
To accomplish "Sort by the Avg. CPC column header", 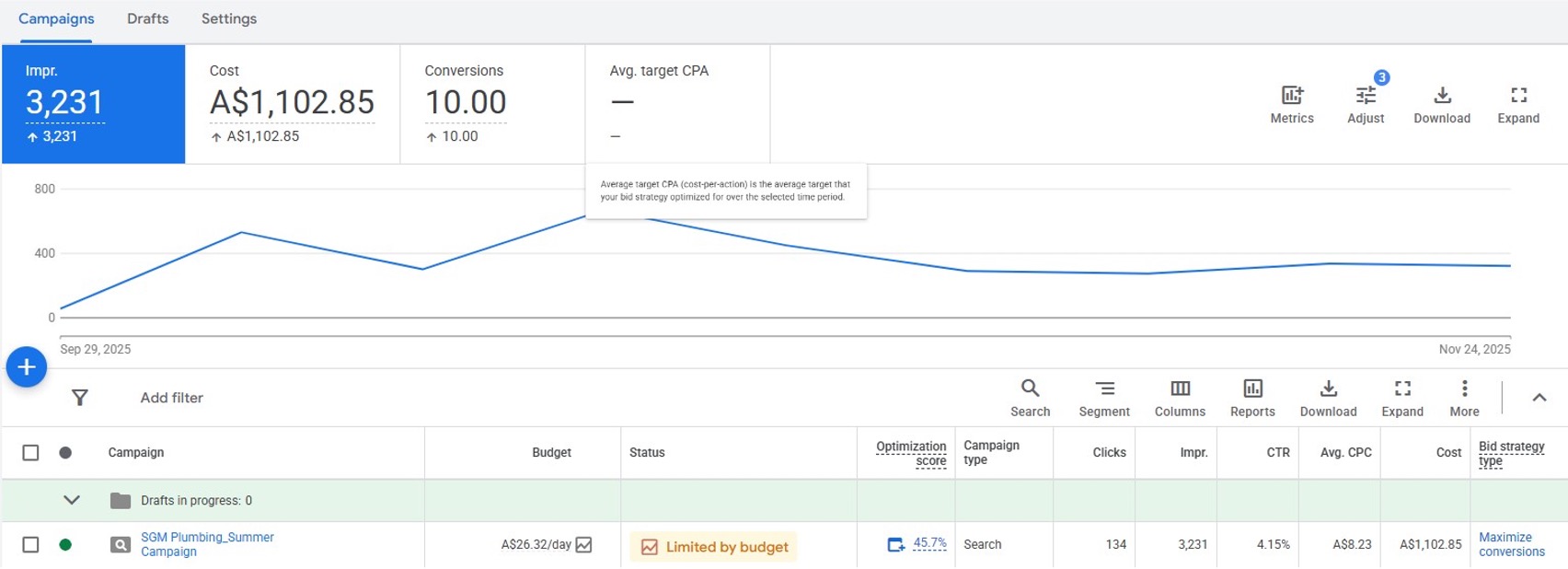I will 1346,453.
